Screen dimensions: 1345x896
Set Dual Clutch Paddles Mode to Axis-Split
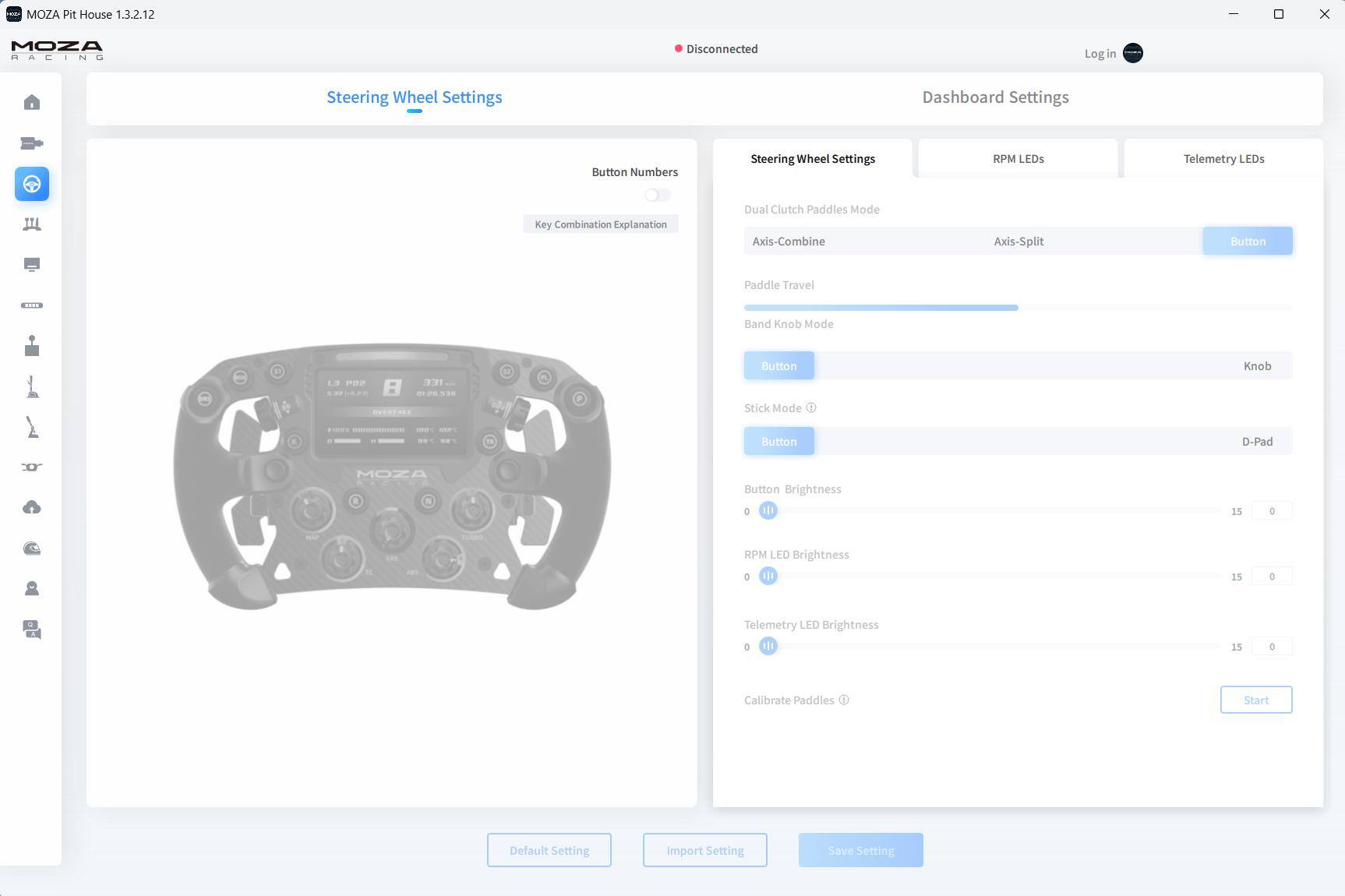coord(1018,242)
